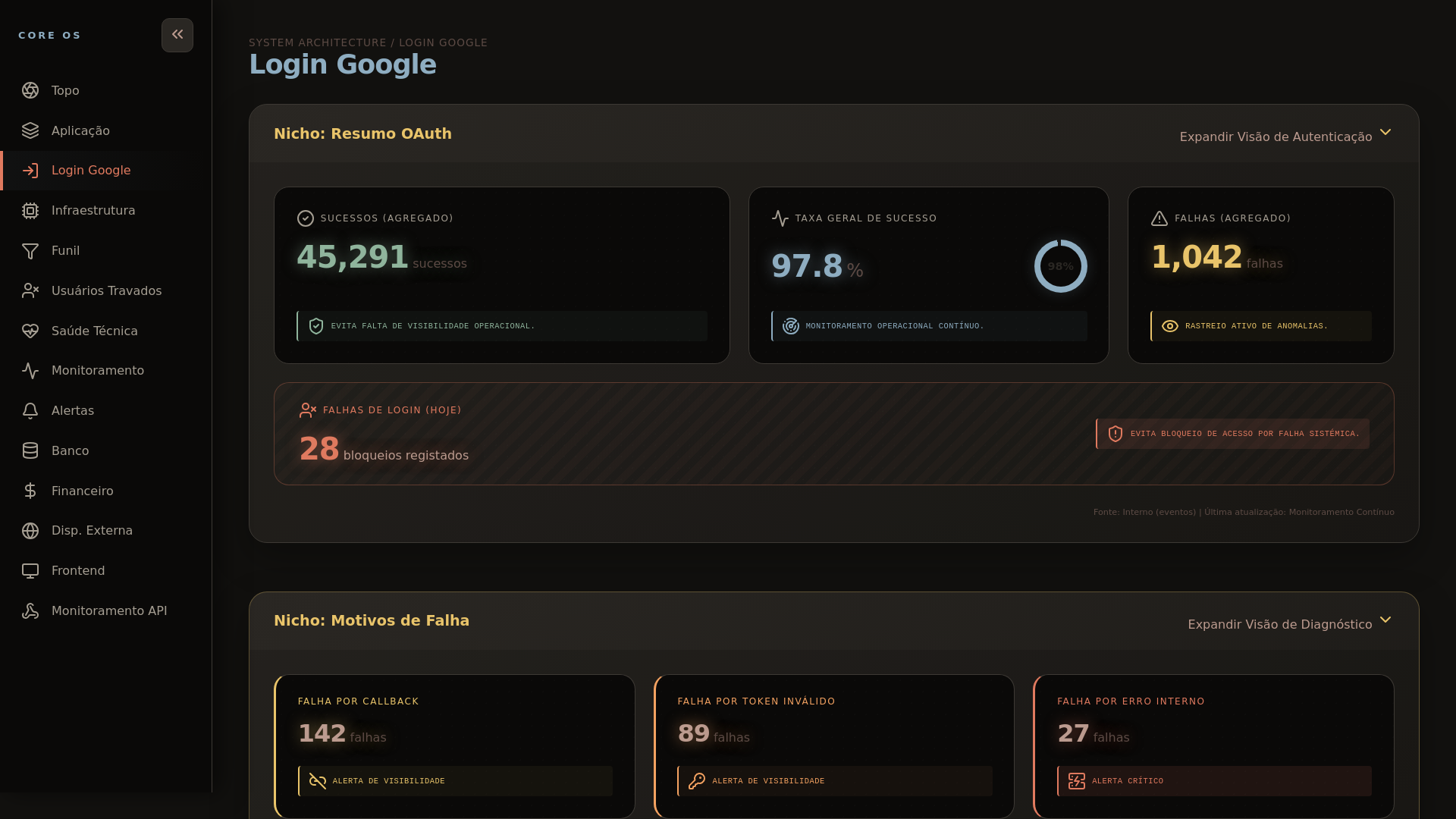Open the Frontend sidebar item
This screenshot has height=819, width=1456.
(x=78, y=570)
